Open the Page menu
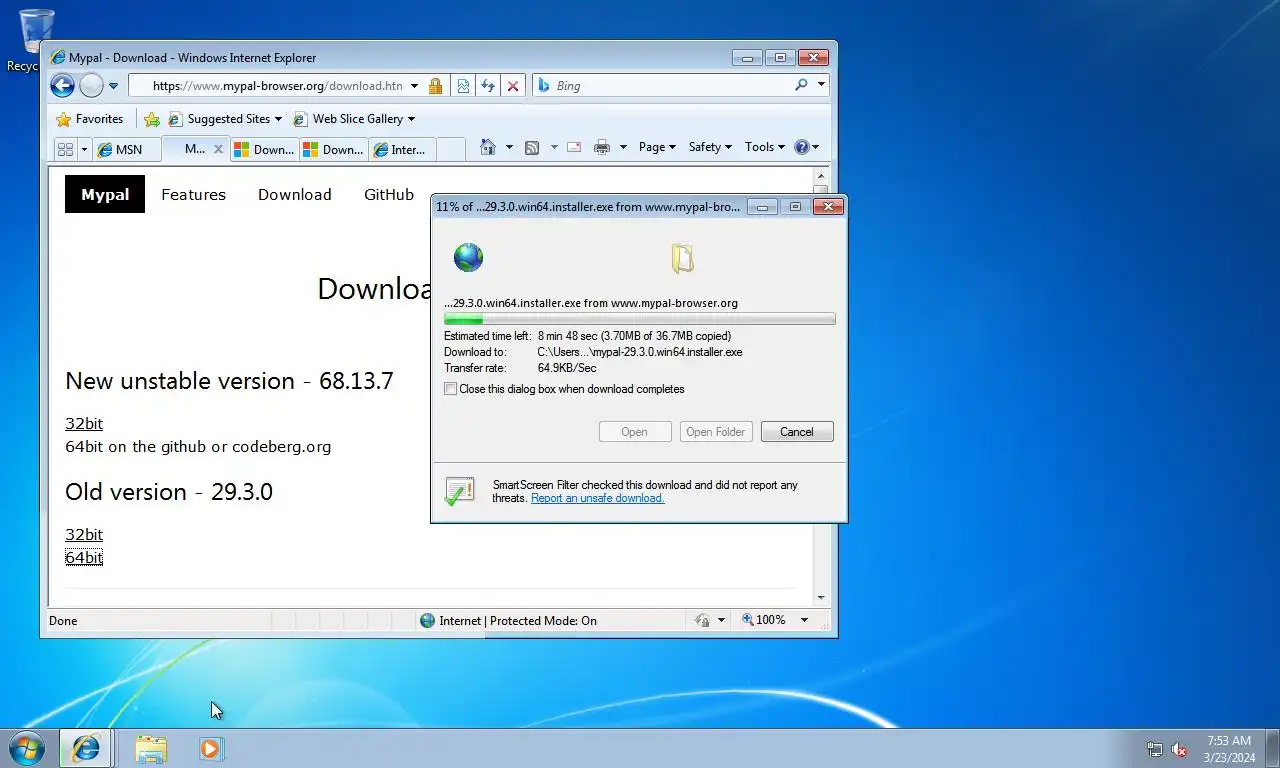 [657, 147]
